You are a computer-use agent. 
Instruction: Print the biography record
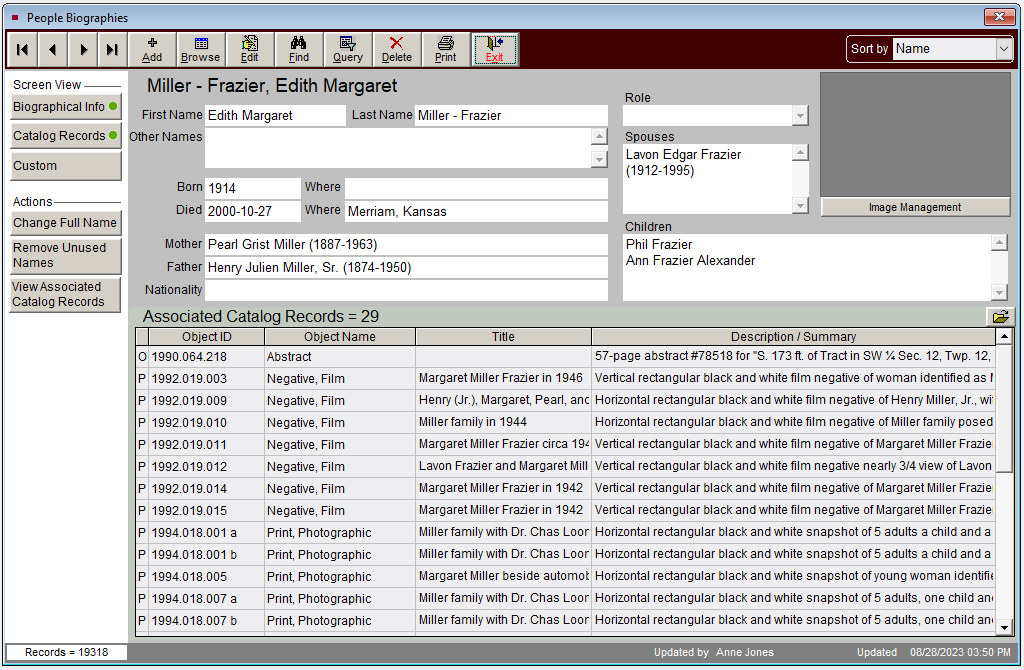point(446,49)
